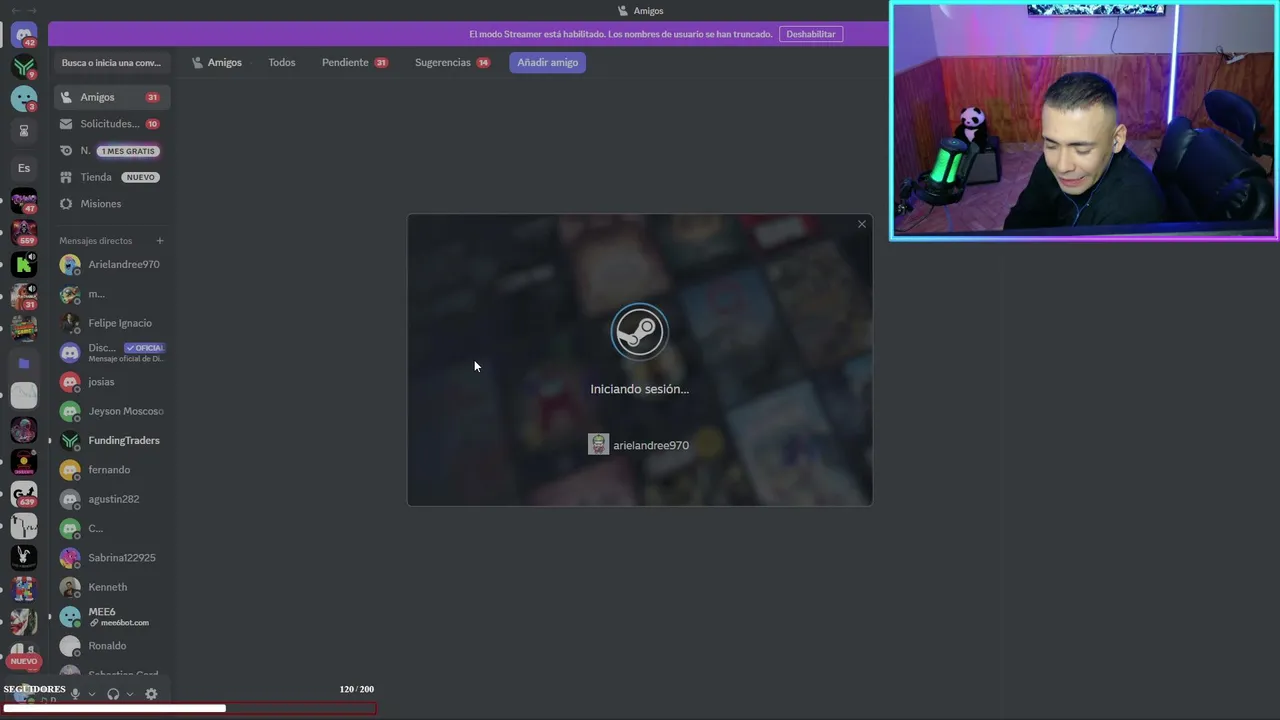Select Amigos in the sidebar
1280x720 pixels.
click(112, 97)
